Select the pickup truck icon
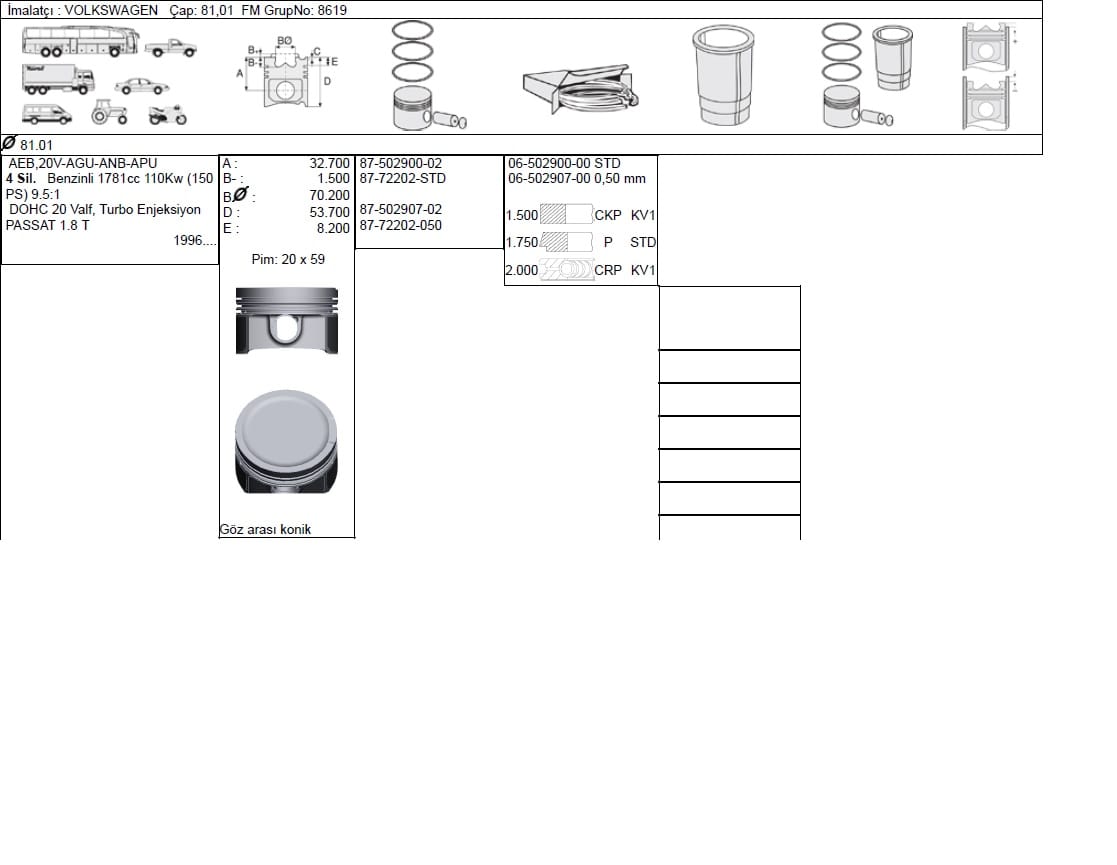Viewport: 1117px width, 865px height. pyautogui.click(x=170, y=48)
